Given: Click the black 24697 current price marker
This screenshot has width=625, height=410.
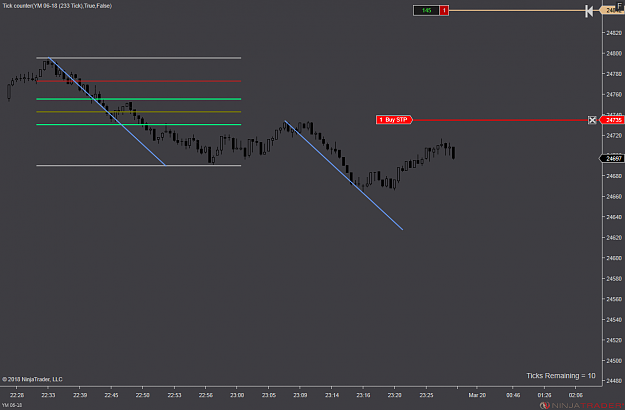Looking at the screenshot, I should [613, 159].
